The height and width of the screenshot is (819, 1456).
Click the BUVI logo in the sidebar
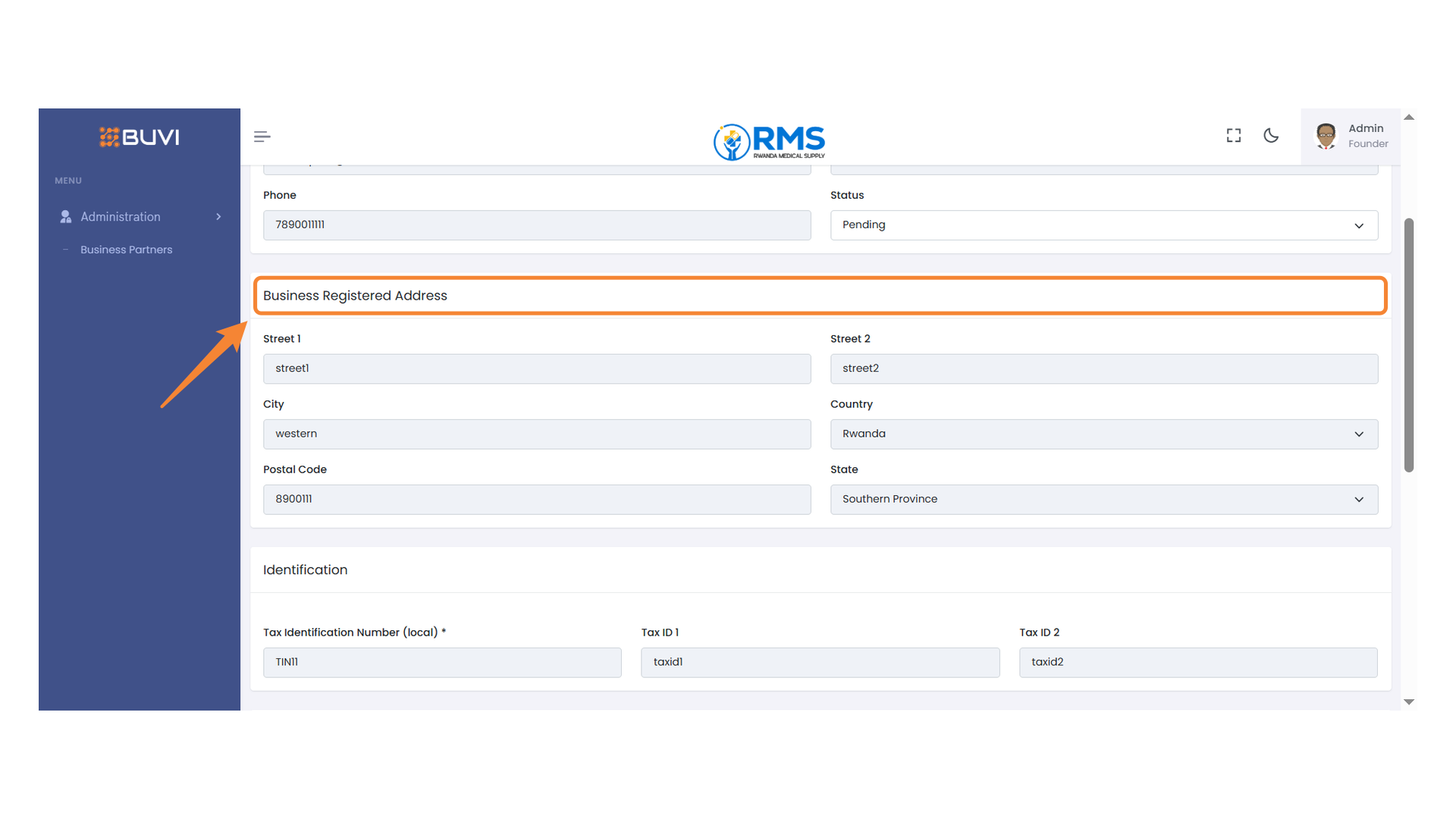139,137
